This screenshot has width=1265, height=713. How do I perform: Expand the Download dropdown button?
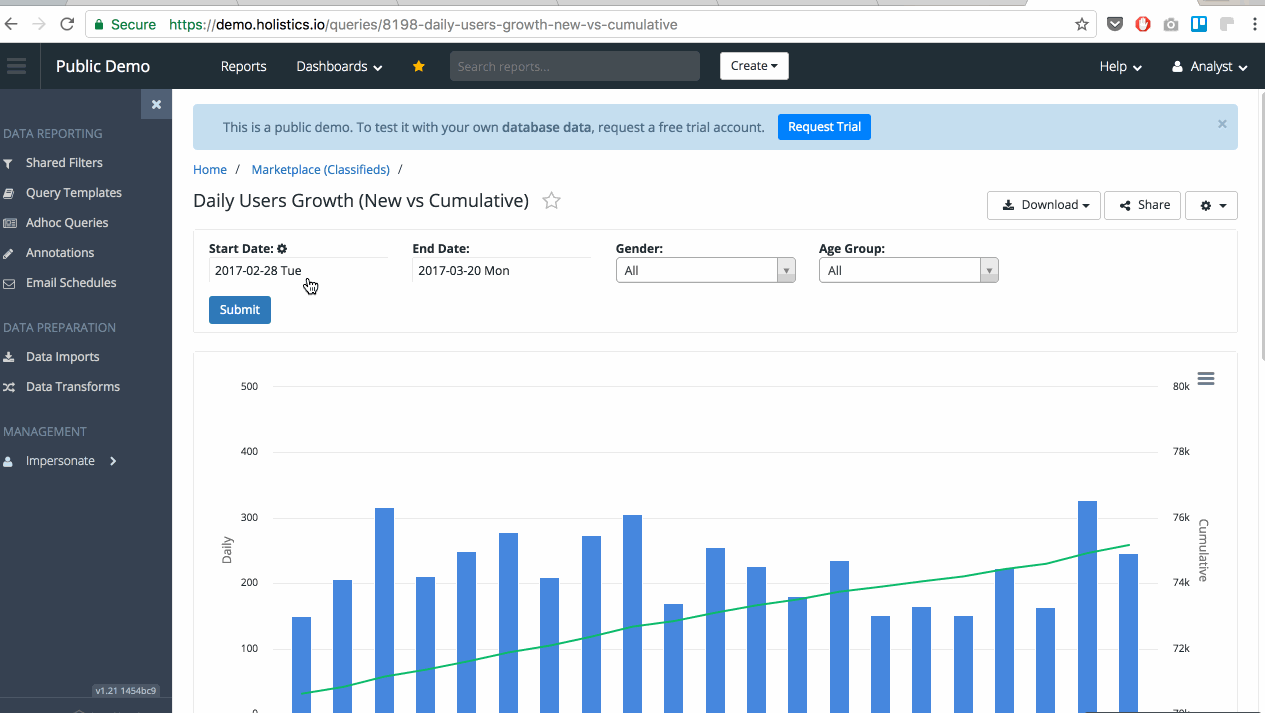pos(1044,205)
